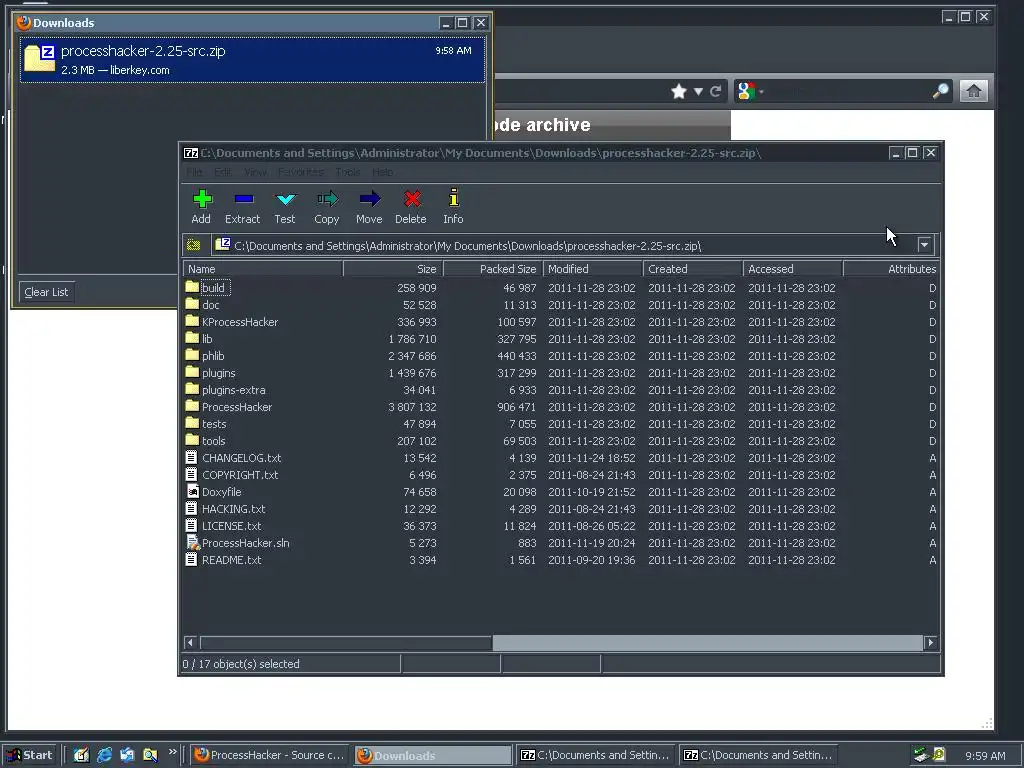Click the Extract toolbar icon
This screenshot has width=1024, height=768.
(244, 199)
